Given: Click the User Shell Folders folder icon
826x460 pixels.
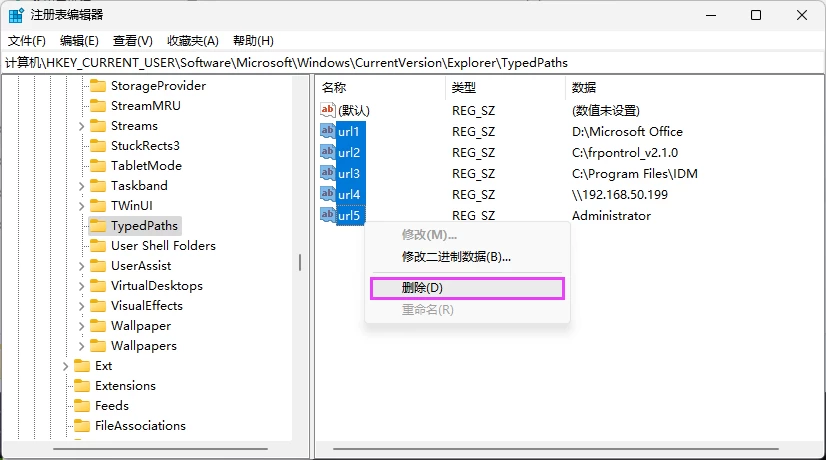Looking at the screenshot, I should pos(98,246).
